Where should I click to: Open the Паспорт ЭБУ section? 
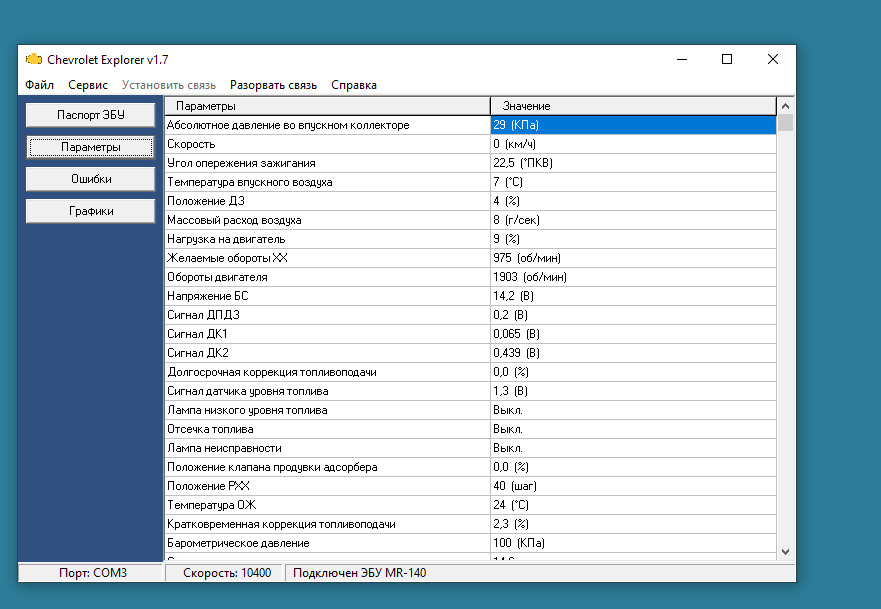(90, 115)
